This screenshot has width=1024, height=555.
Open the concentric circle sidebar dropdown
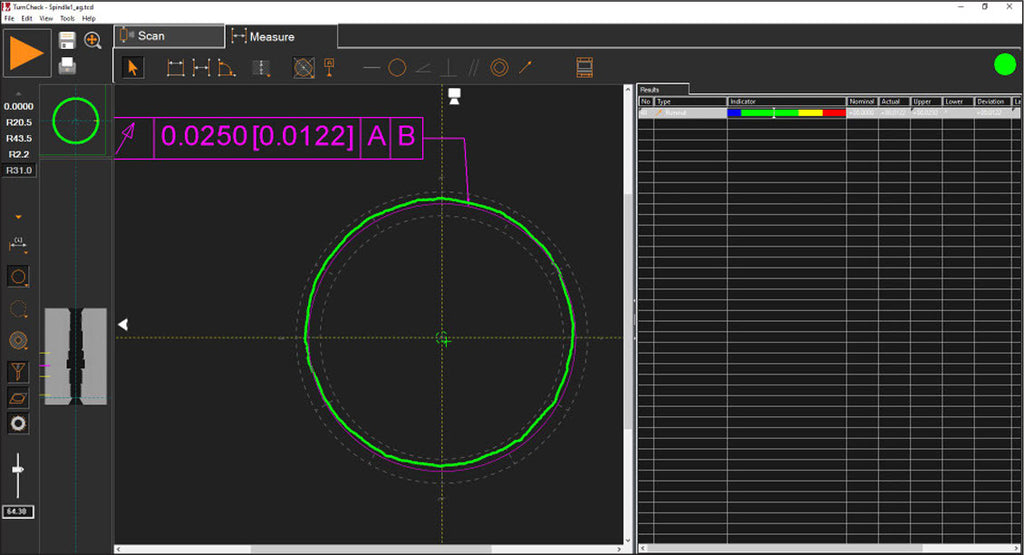pyautogui.click(x=18, y=340)
